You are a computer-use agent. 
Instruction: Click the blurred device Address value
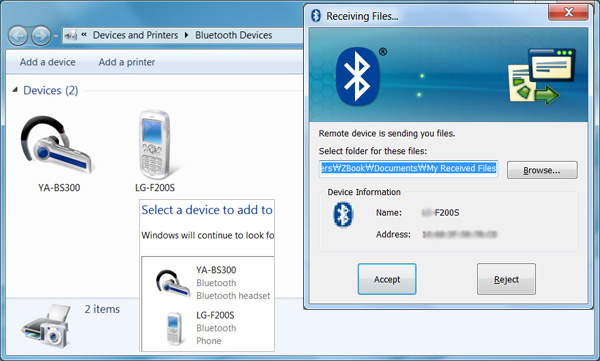click(459, 234)
